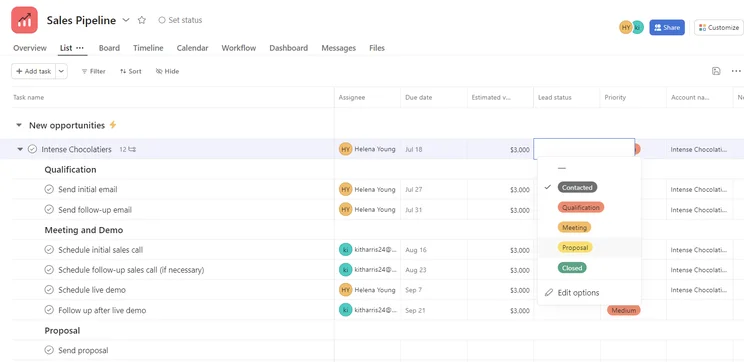Click ki avatar on Follow up after live demo row
Viewport: 744px width, 362px height.
(x=345, y=310)
